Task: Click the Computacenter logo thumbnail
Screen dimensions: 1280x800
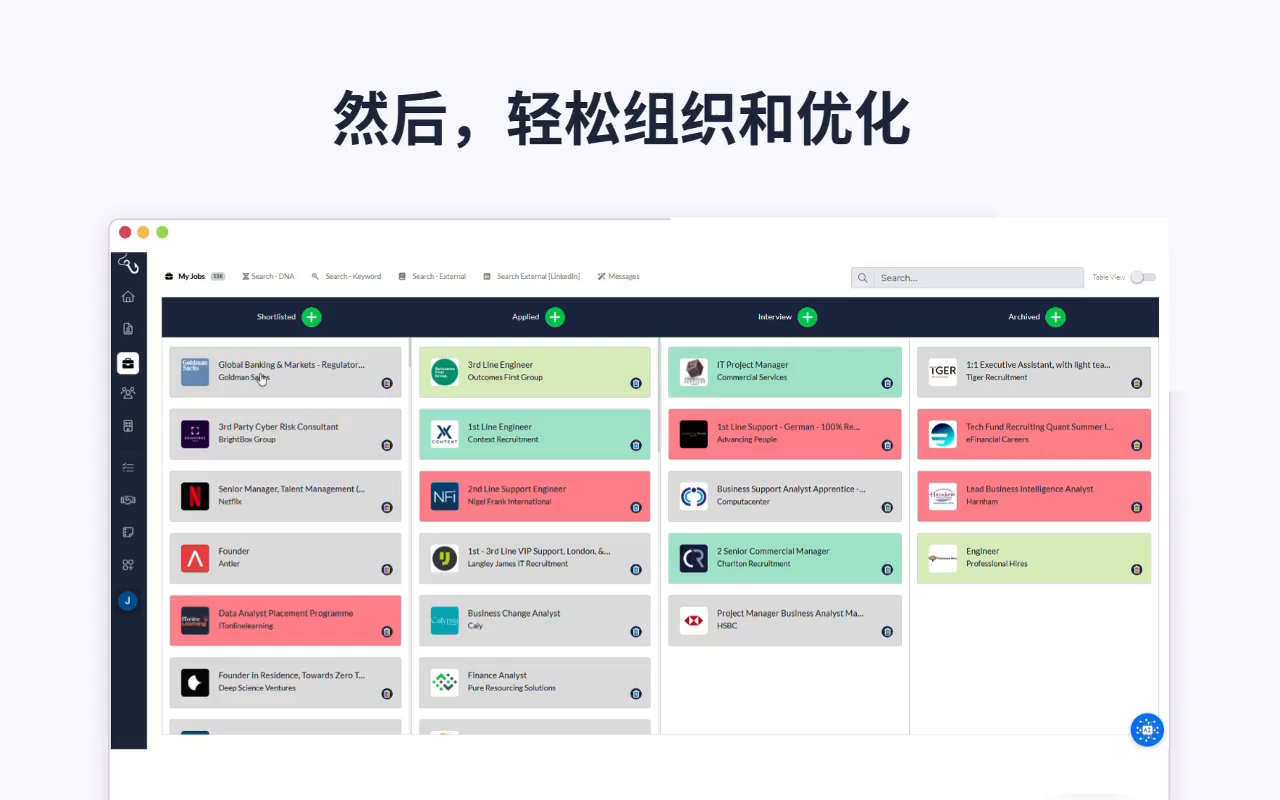Action: 694,496
